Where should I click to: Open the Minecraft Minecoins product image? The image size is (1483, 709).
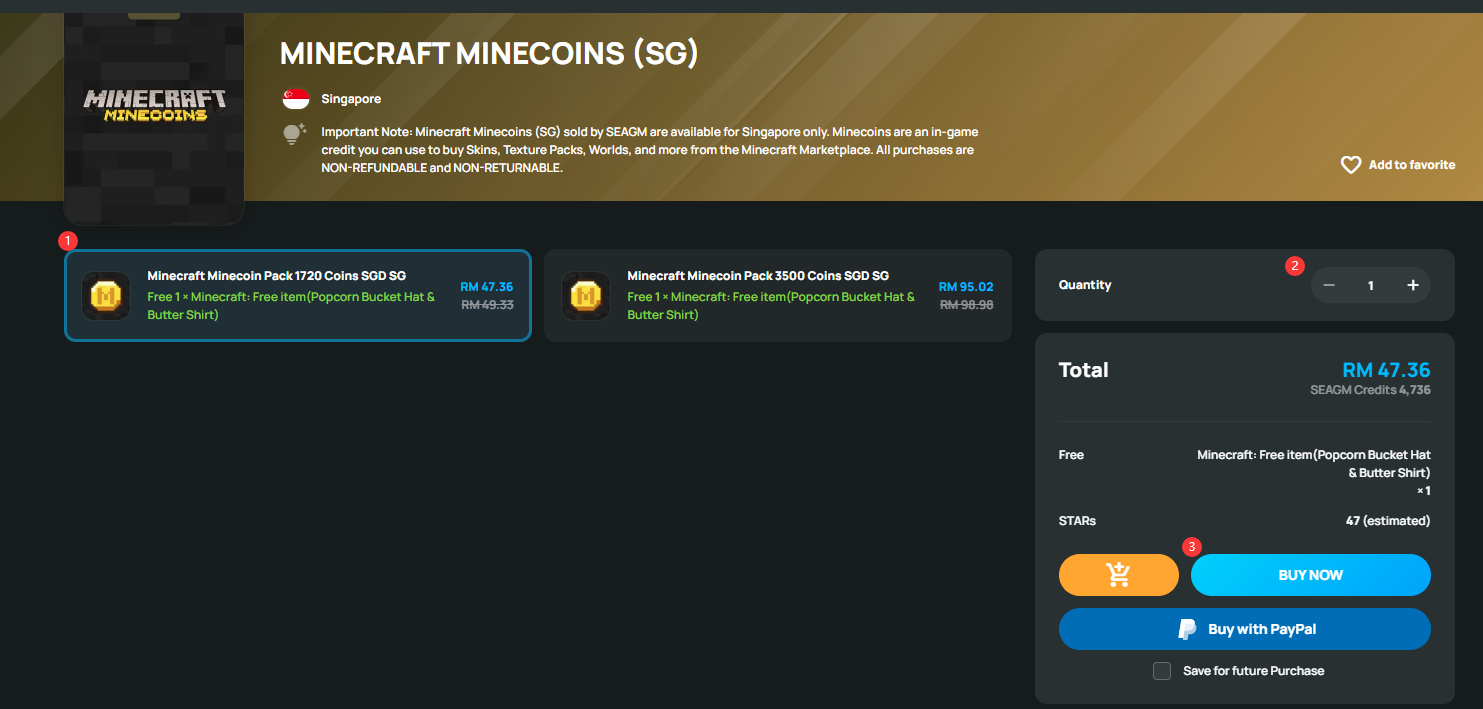(x=154, y=117)
